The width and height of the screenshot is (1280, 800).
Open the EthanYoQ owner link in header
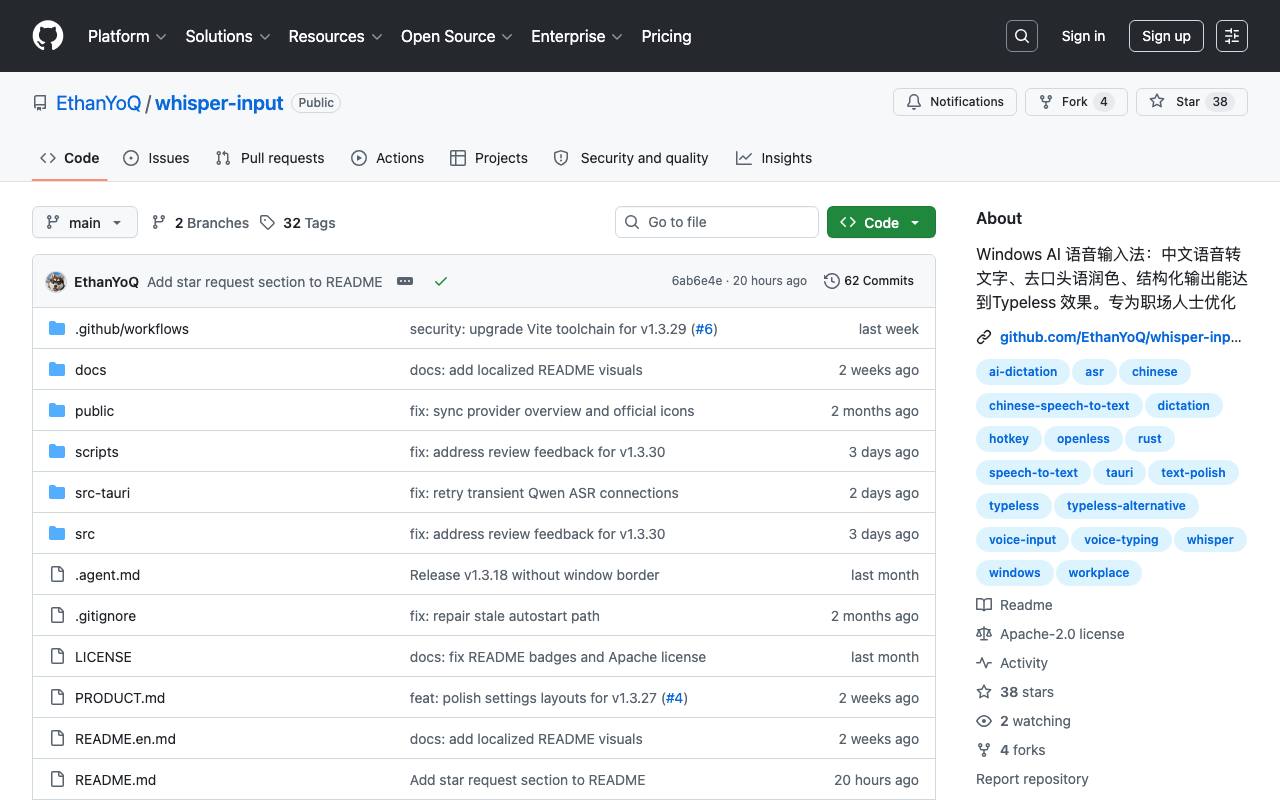click(x=98, y=103)
